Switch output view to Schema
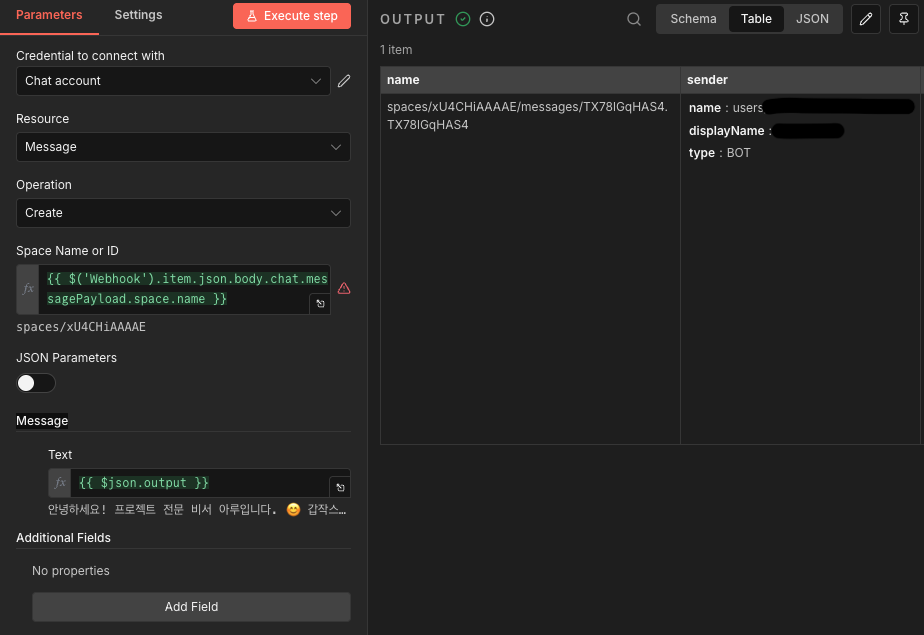The image size is (924, 635). pyautogui.click(x=693, y=19)
